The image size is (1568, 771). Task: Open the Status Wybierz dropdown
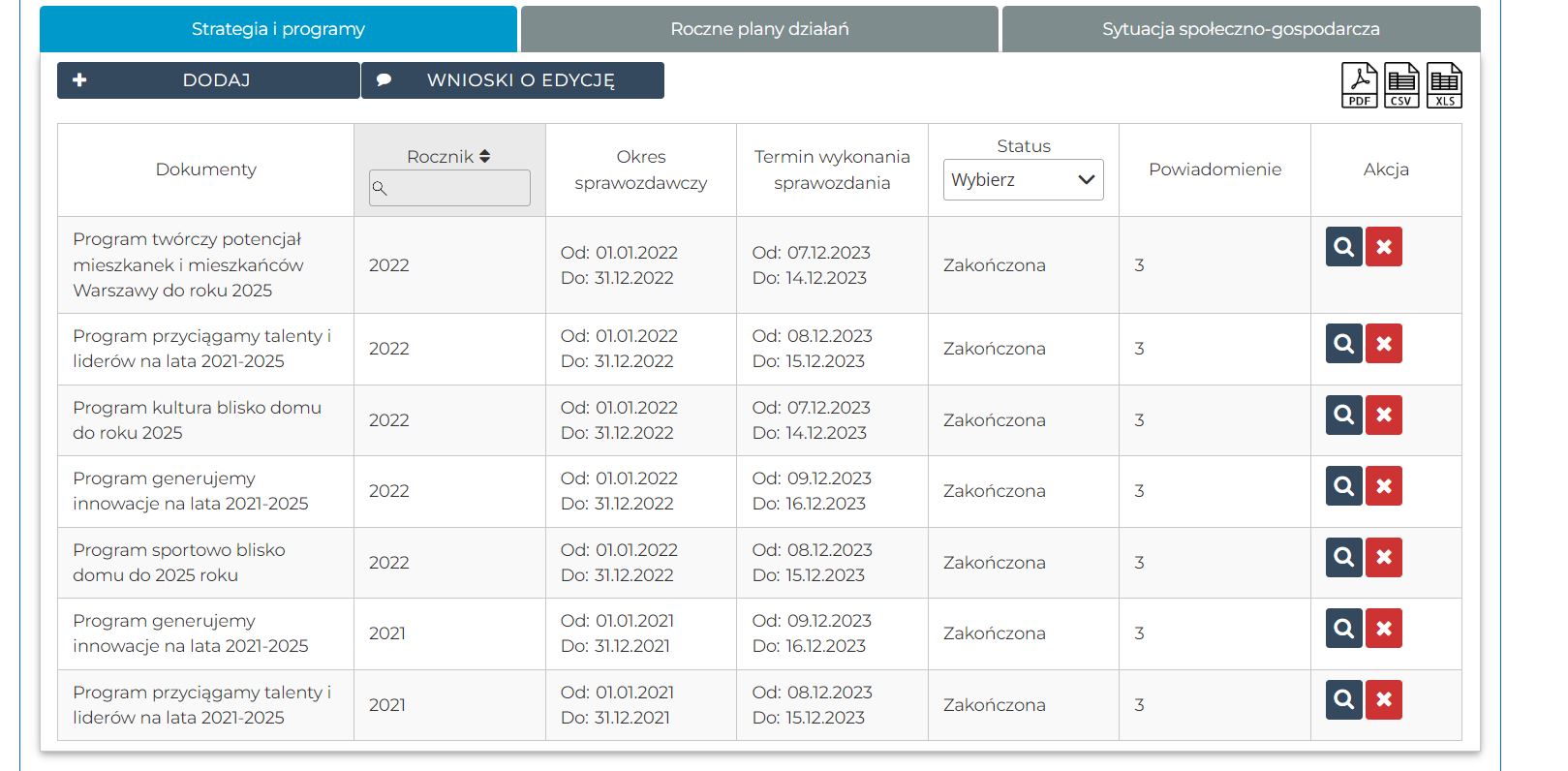click(x=1023, y=180)
